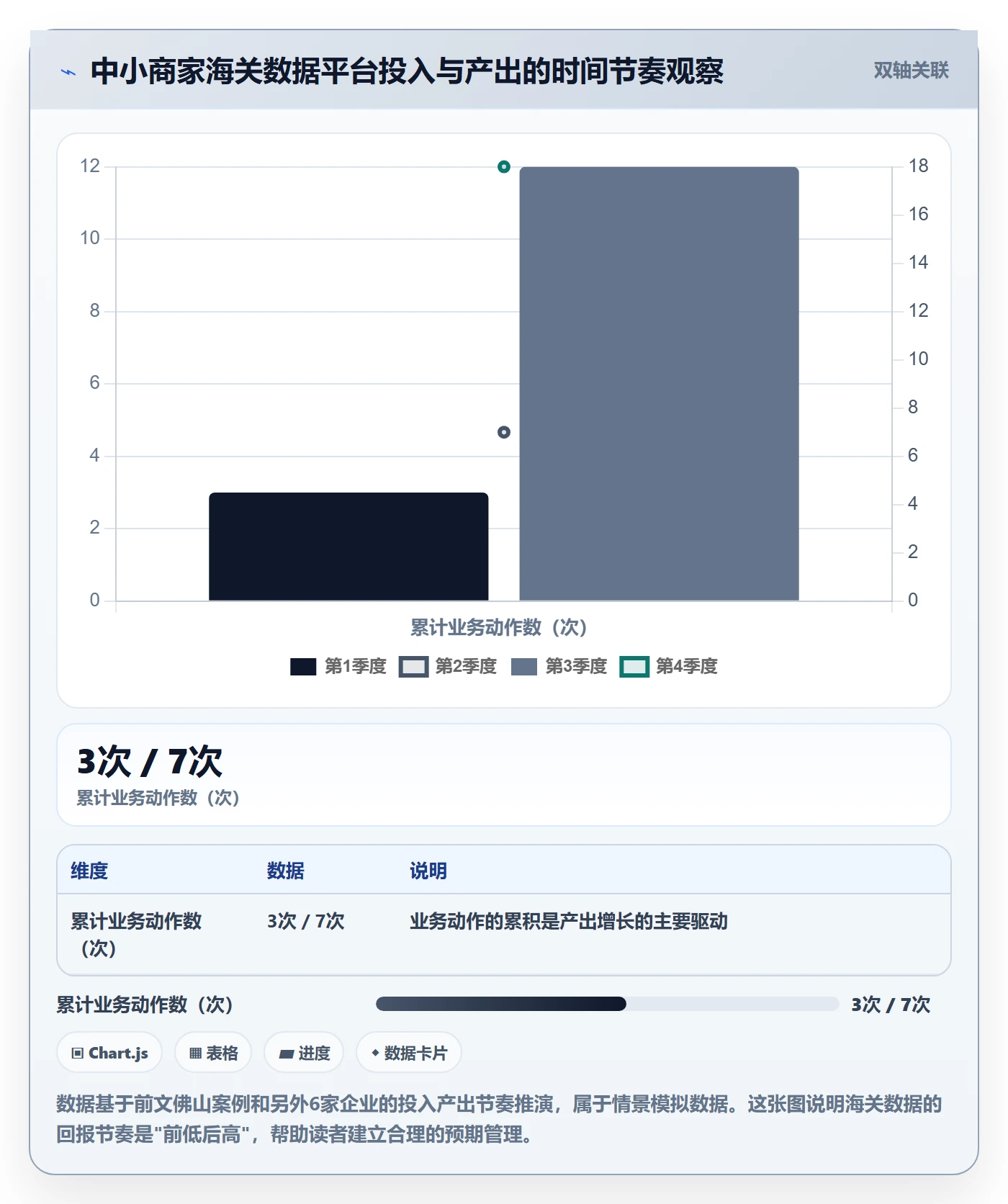Toggle 第3季度 legend entry
The image size is (1008, 1204).
coord(559,667)
